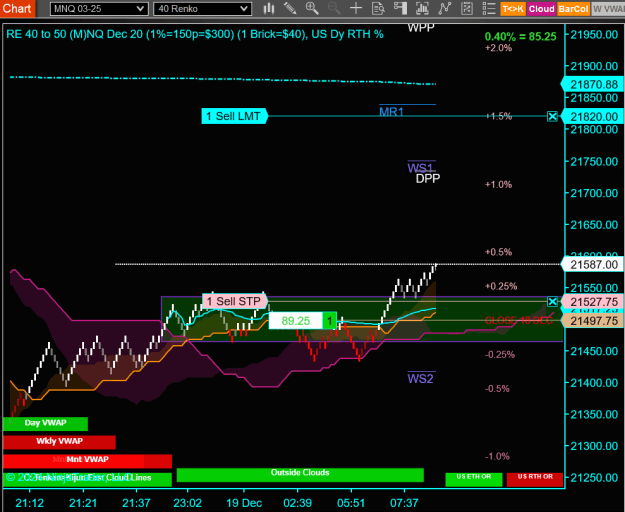The image size is (625, 512).
Task: Click the 21820.00 limit price marker
Action: click(593, 117)
